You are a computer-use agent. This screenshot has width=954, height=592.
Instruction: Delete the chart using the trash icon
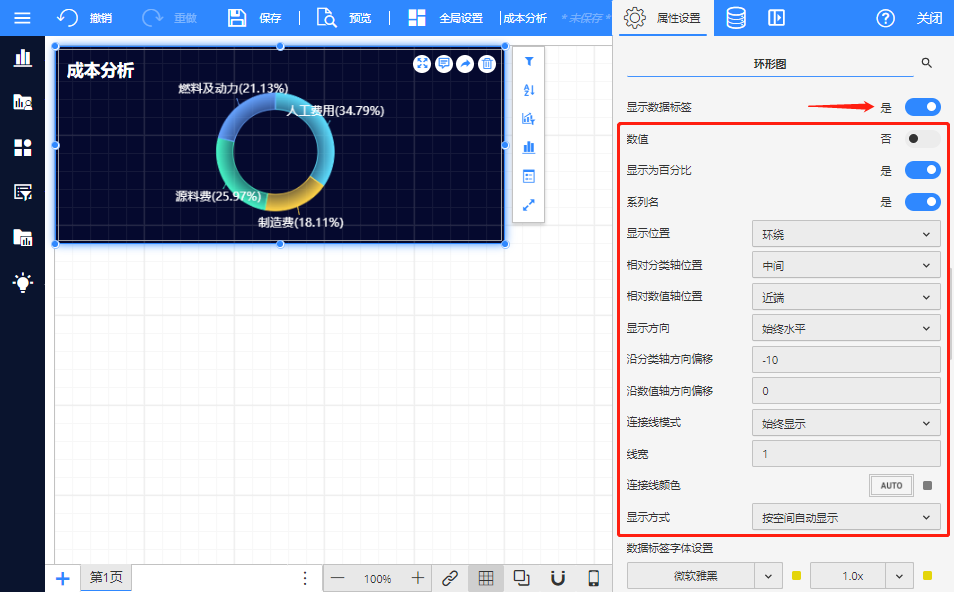487,64
